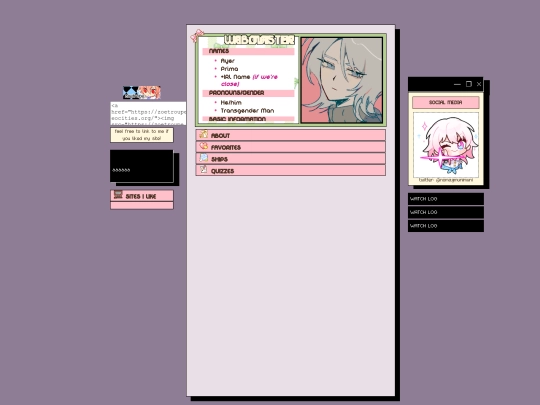The image size is (540, 405).
Task: Expand the ABOUT section
Action: click(x=291, y=135)
